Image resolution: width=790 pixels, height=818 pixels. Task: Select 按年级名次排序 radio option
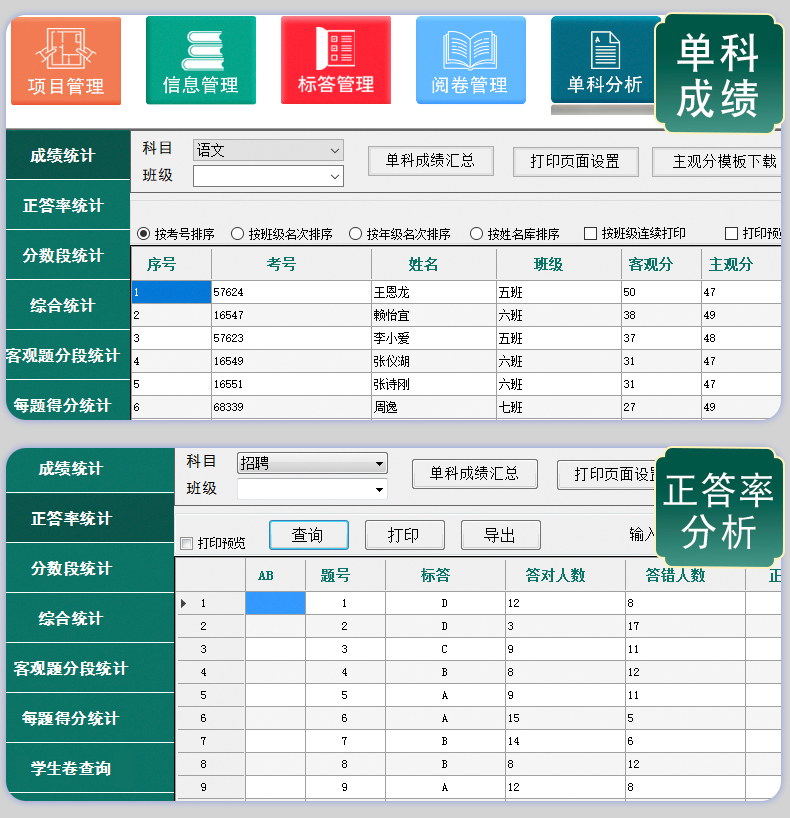click(355, 234)
